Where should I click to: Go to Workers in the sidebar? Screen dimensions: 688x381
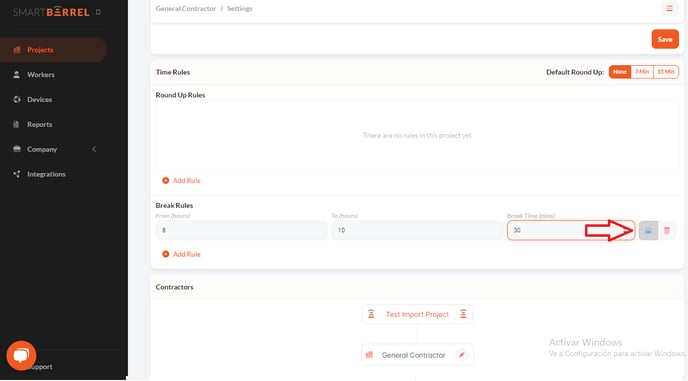click(41, 75)
